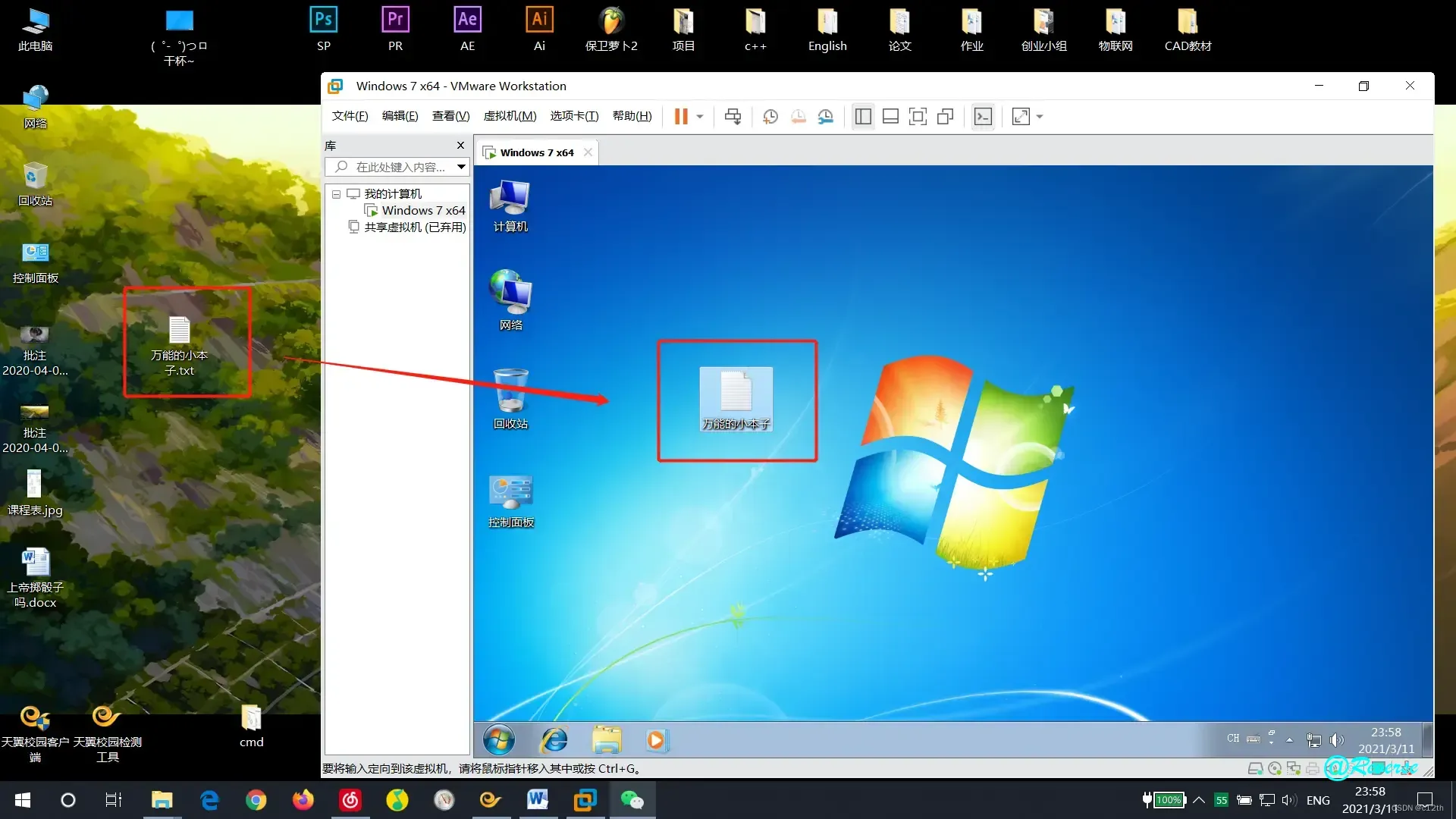Open Task View on host taskbar
The height and width of the screenshot is (819, 1456).
point(114,799)
